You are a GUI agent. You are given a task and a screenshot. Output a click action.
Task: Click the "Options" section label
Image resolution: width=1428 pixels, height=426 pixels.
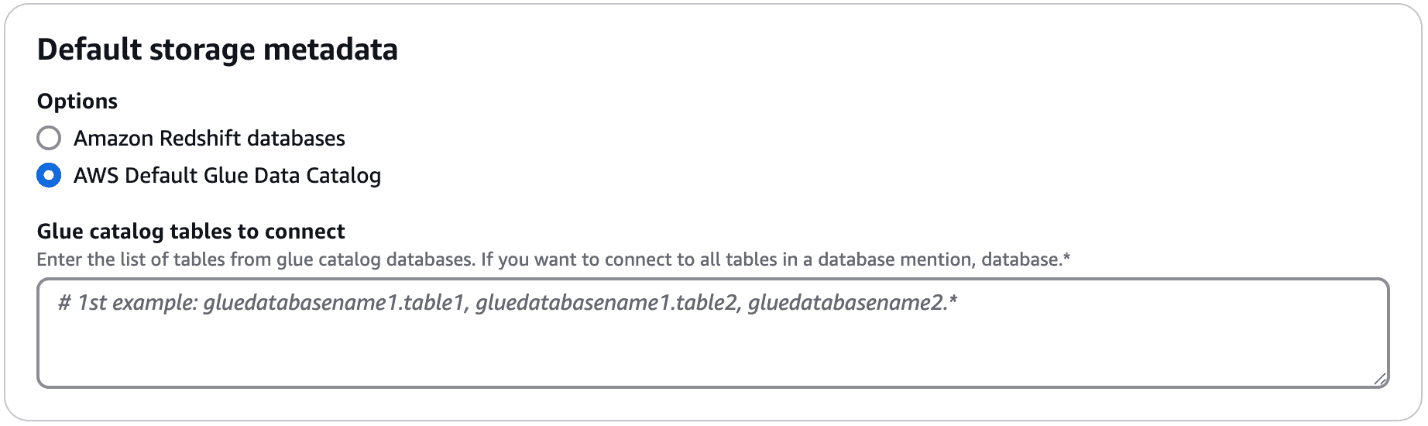77,101
